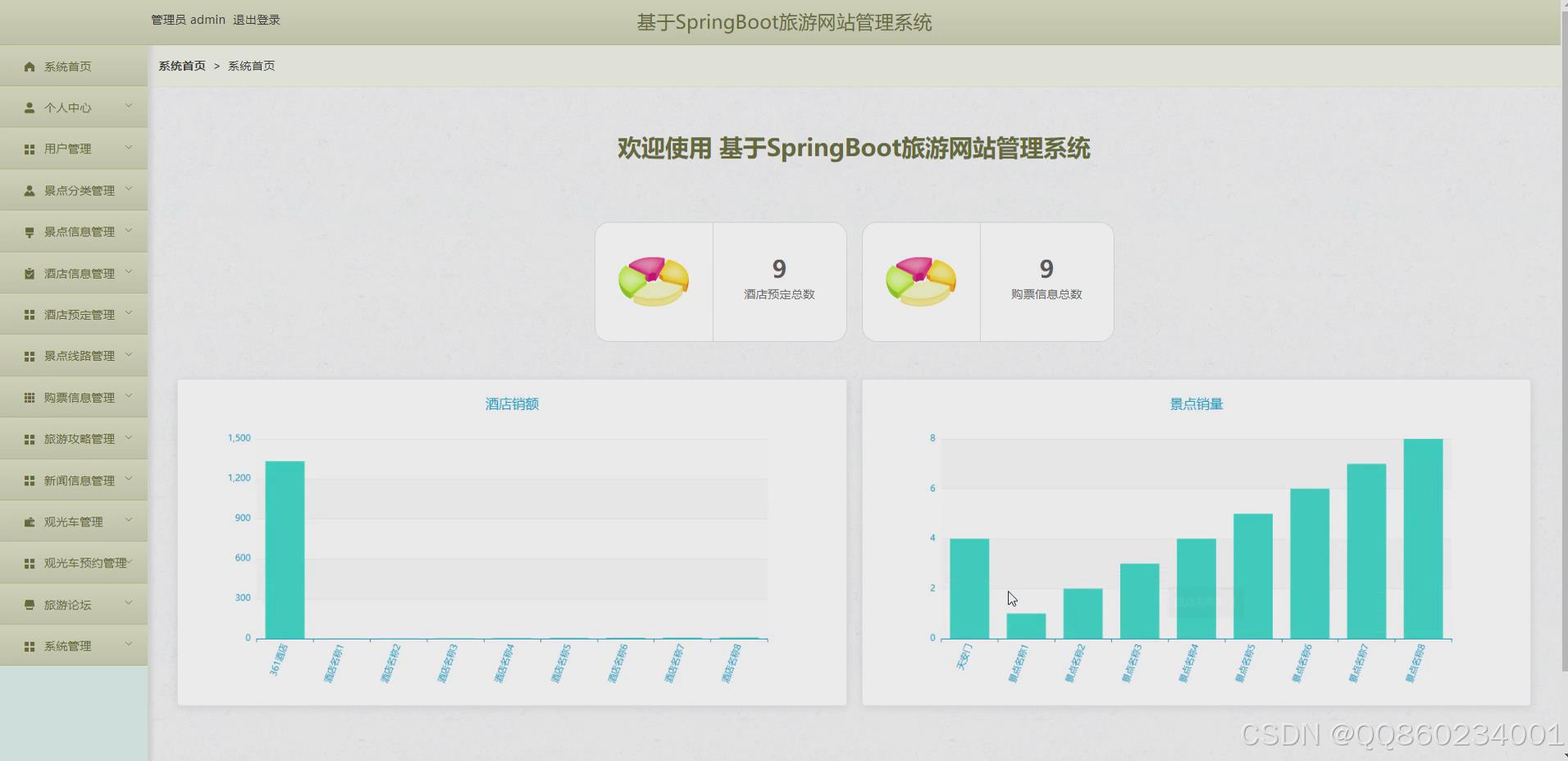Open the 观光车预约管理 sidebar menu

[74, 563]
